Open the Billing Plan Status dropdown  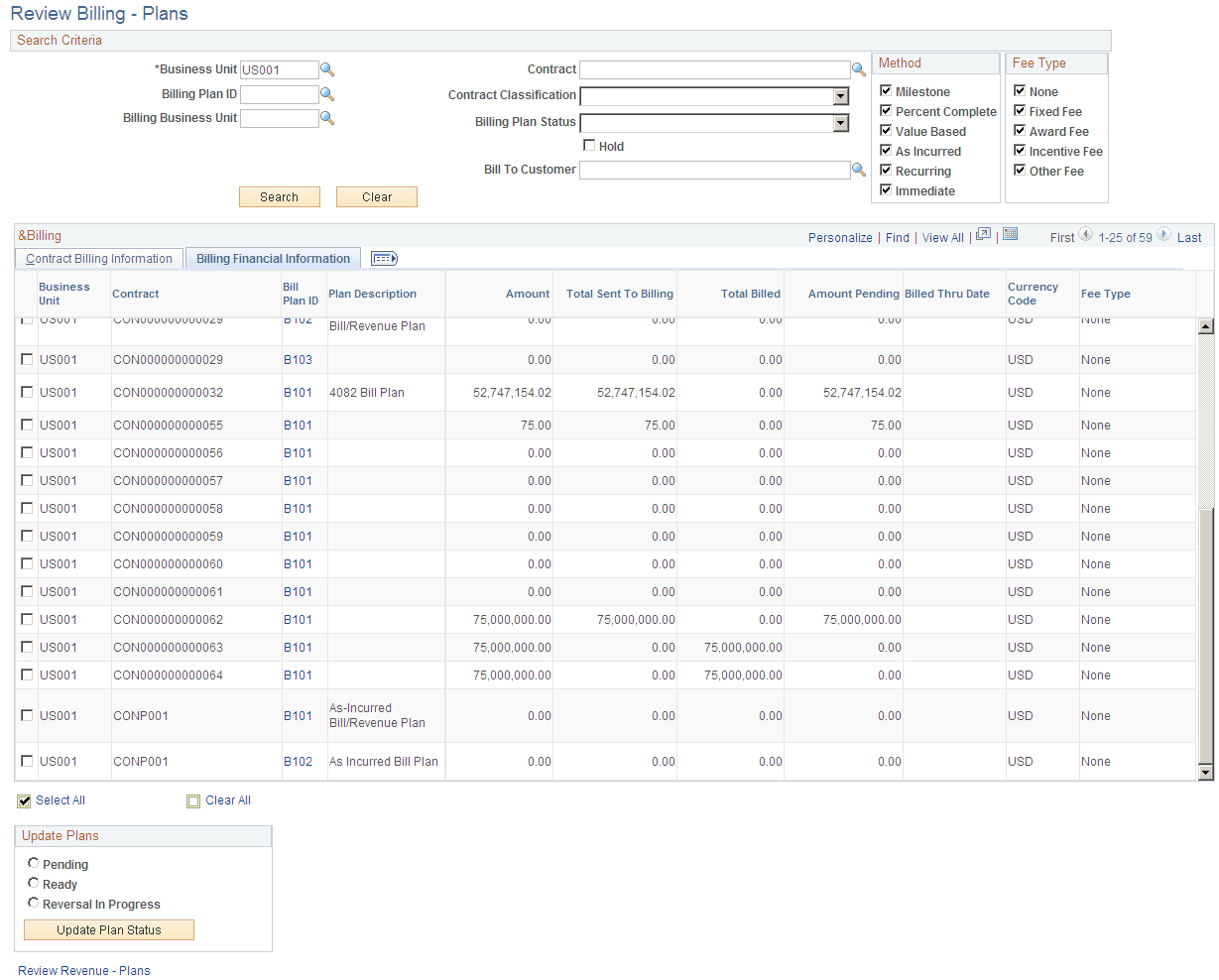pyautogui.click(x=840, y=121)
